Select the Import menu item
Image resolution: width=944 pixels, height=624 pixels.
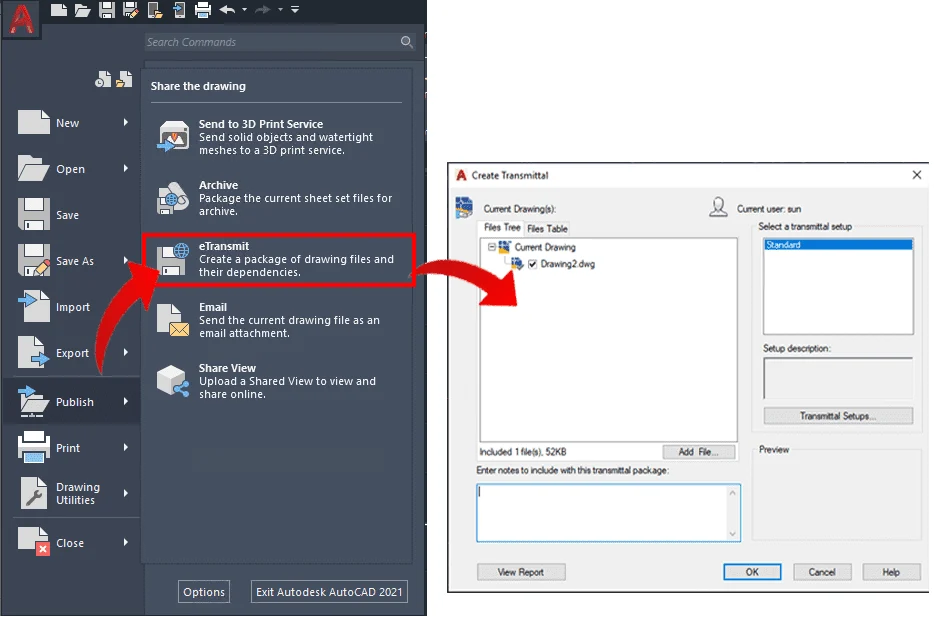(72, 307)
